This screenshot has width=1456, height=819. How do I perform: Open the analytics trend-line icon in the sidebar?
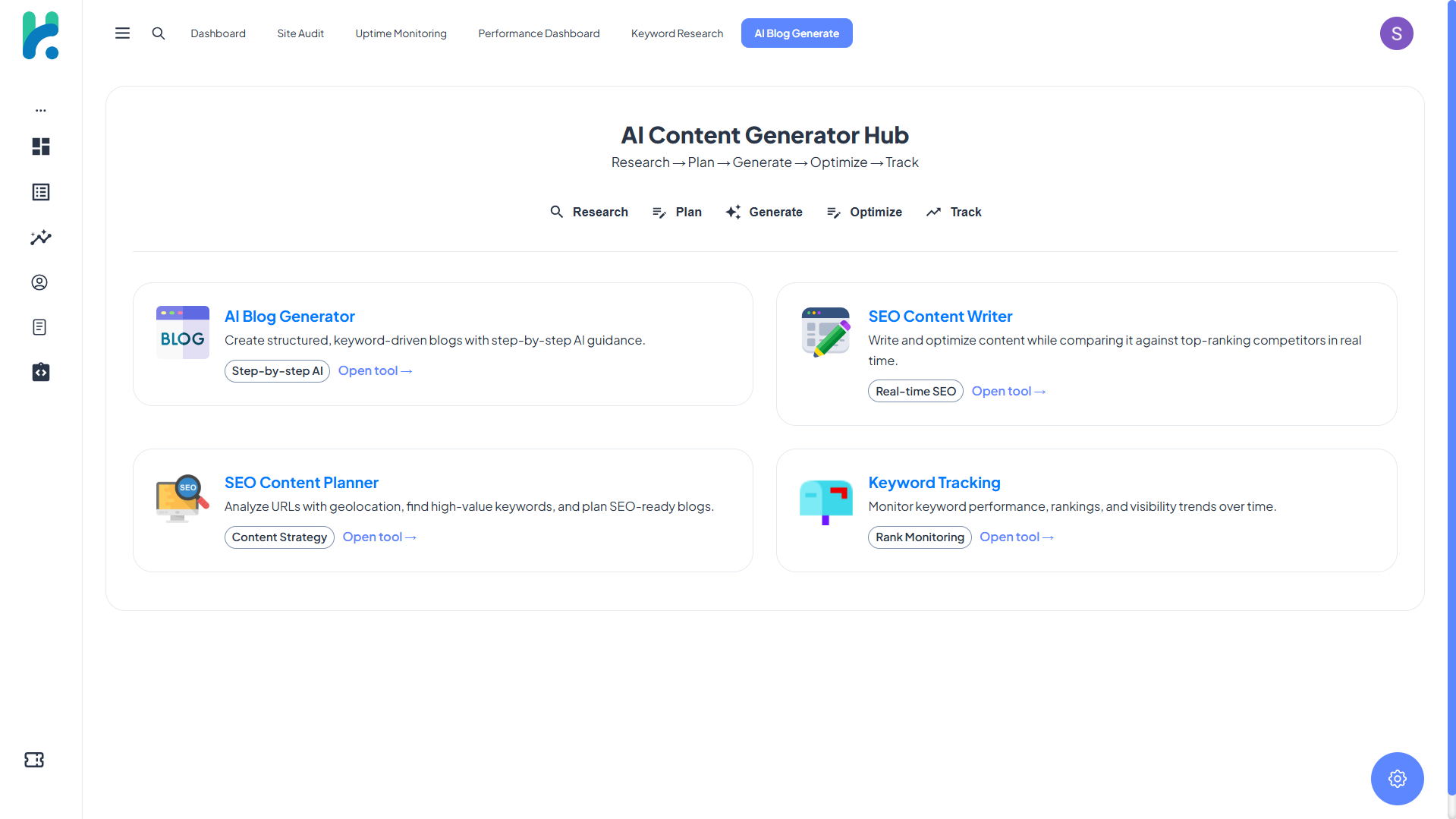pyautogui.click(x=40, y=238)
